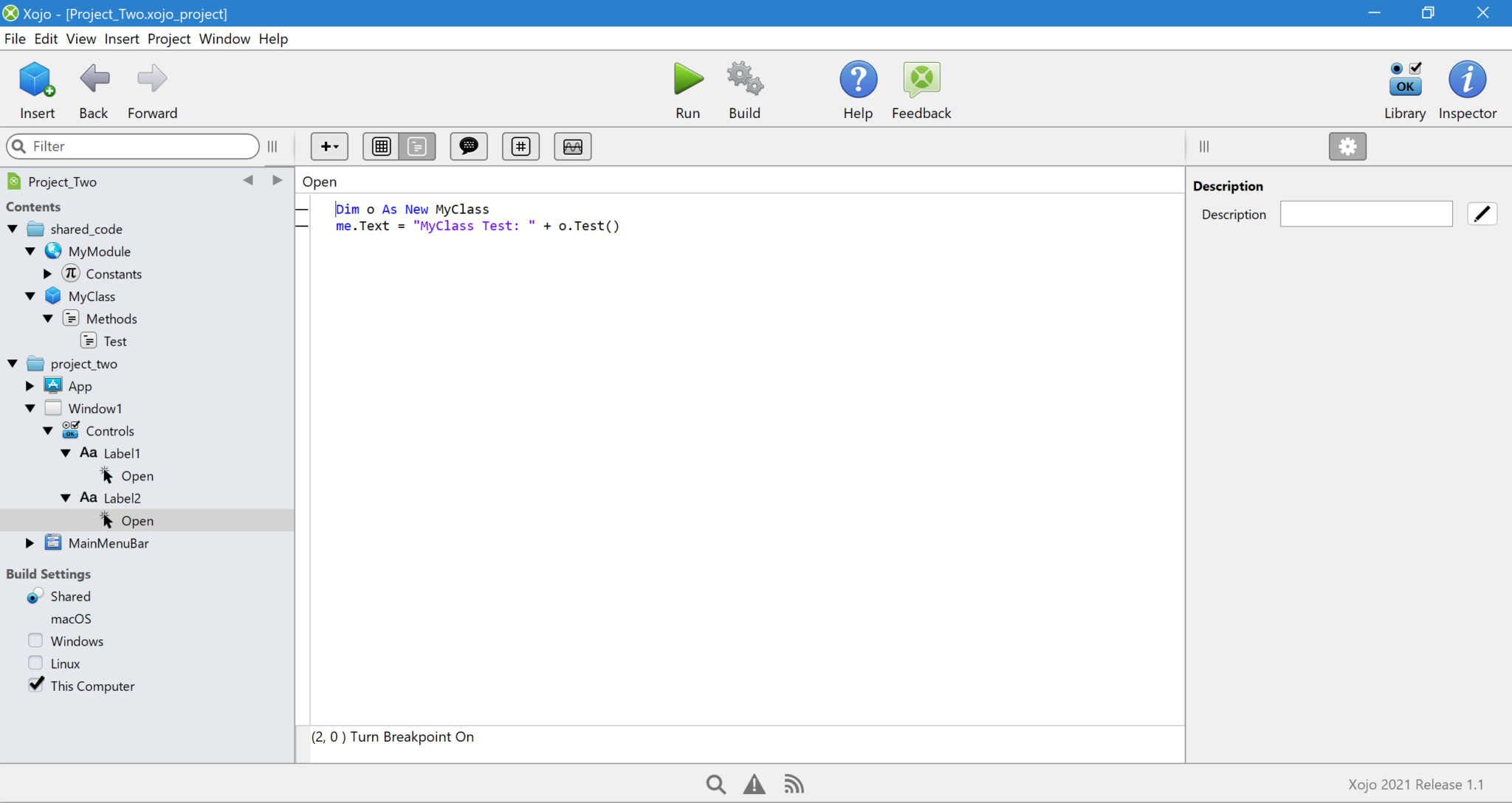Image resolution: width=1512 pixels, height=803 pixels.
Task: Enable the Windows build target
Action: click(x=35, y=641)
